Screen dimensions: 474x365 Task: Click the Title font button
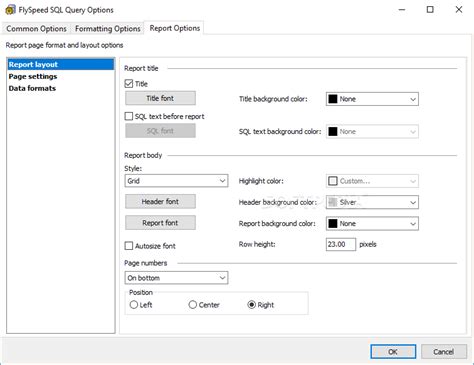coord(160,98)
